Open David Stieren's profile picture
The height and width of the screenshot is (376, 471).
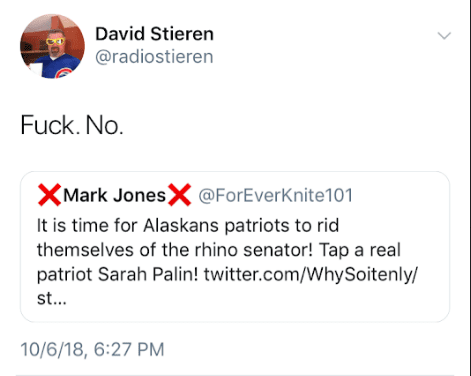[x=52, y=46]
